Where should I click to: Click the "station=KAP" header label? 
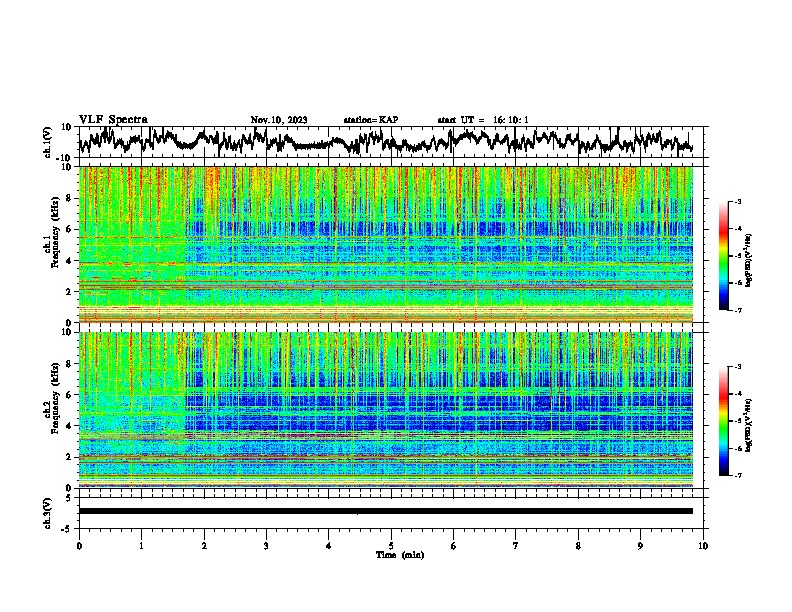click(371, 120)
